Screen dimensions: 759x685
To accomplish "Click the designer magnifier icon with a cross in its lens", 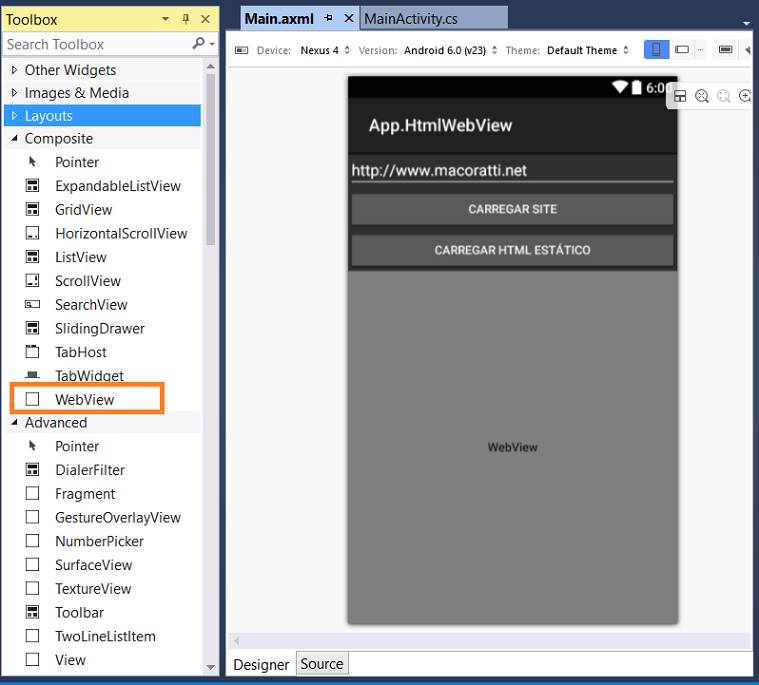I will 702,96.
